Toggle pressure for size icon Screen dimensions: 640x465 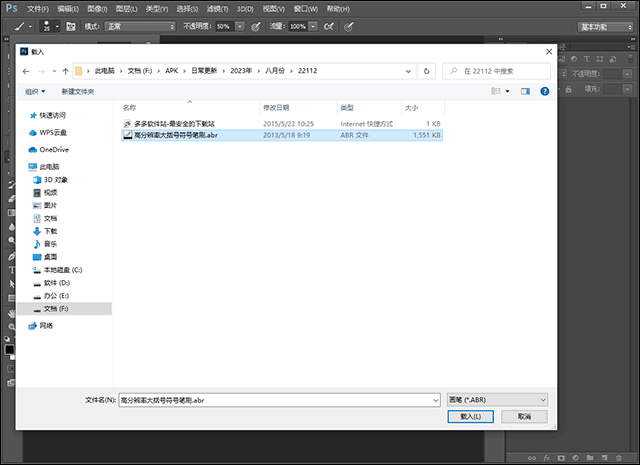tap(348, 27)
